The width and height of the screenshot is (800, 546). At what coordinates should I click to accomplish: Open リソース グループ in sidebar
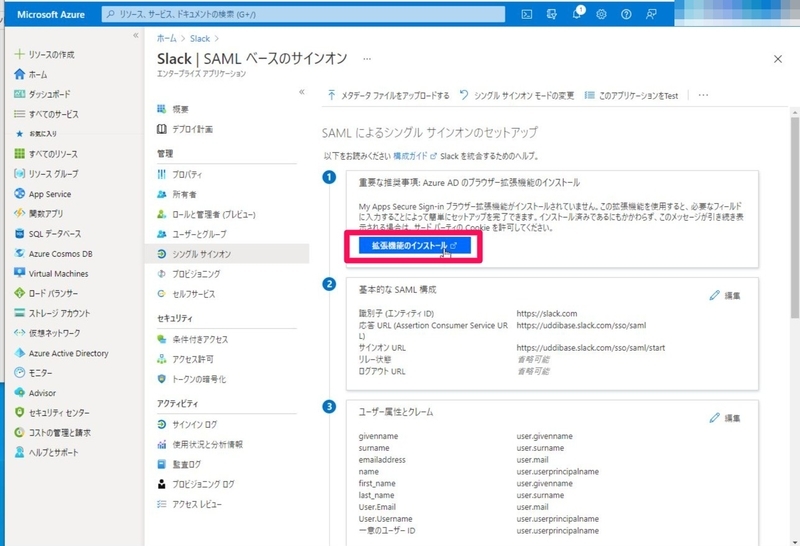(46, 173)
